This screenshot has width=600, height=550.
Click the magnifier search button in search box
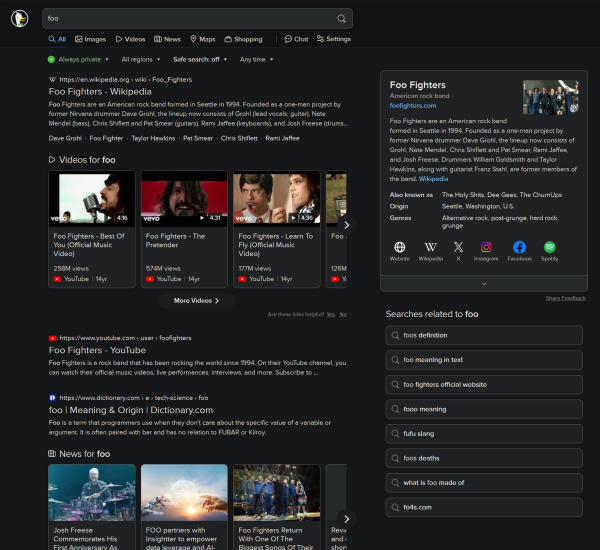(341, 18)
